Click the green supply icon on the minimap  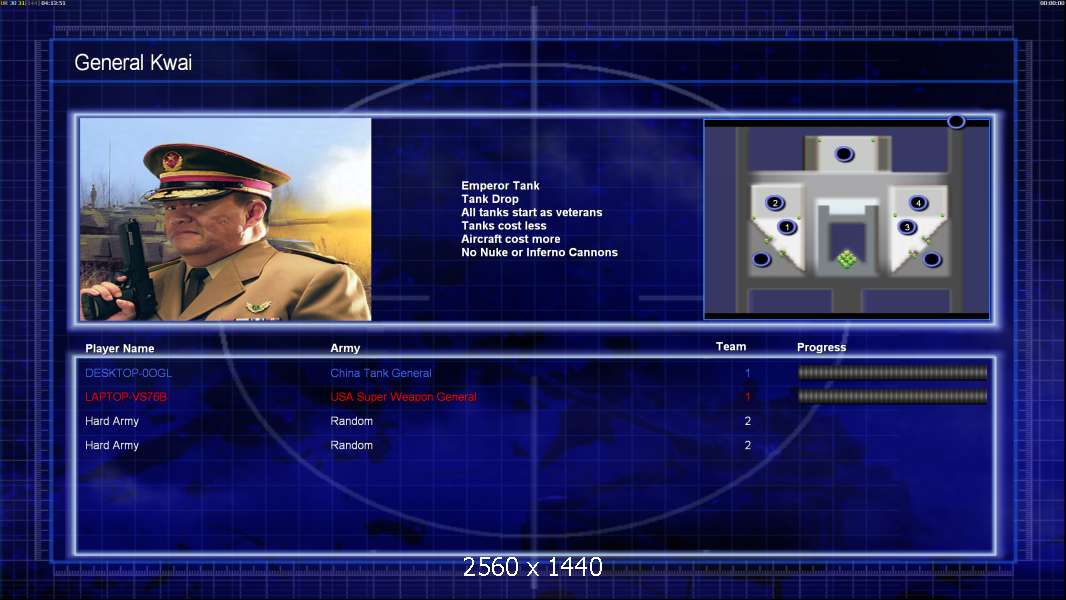click(846, 259)
